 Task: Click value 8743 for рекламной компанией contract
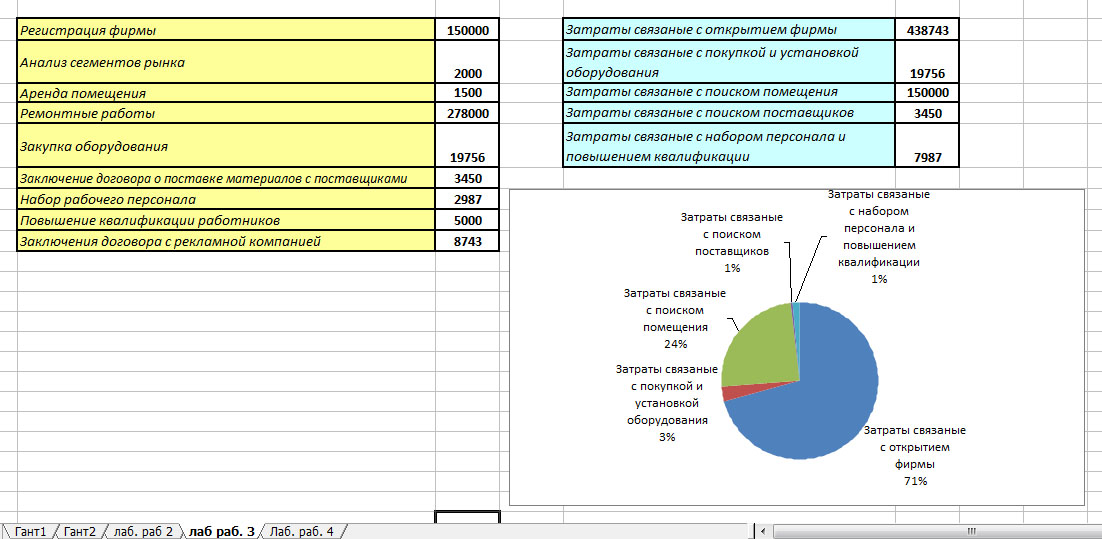pyautogui.click(x=467, y=241)
